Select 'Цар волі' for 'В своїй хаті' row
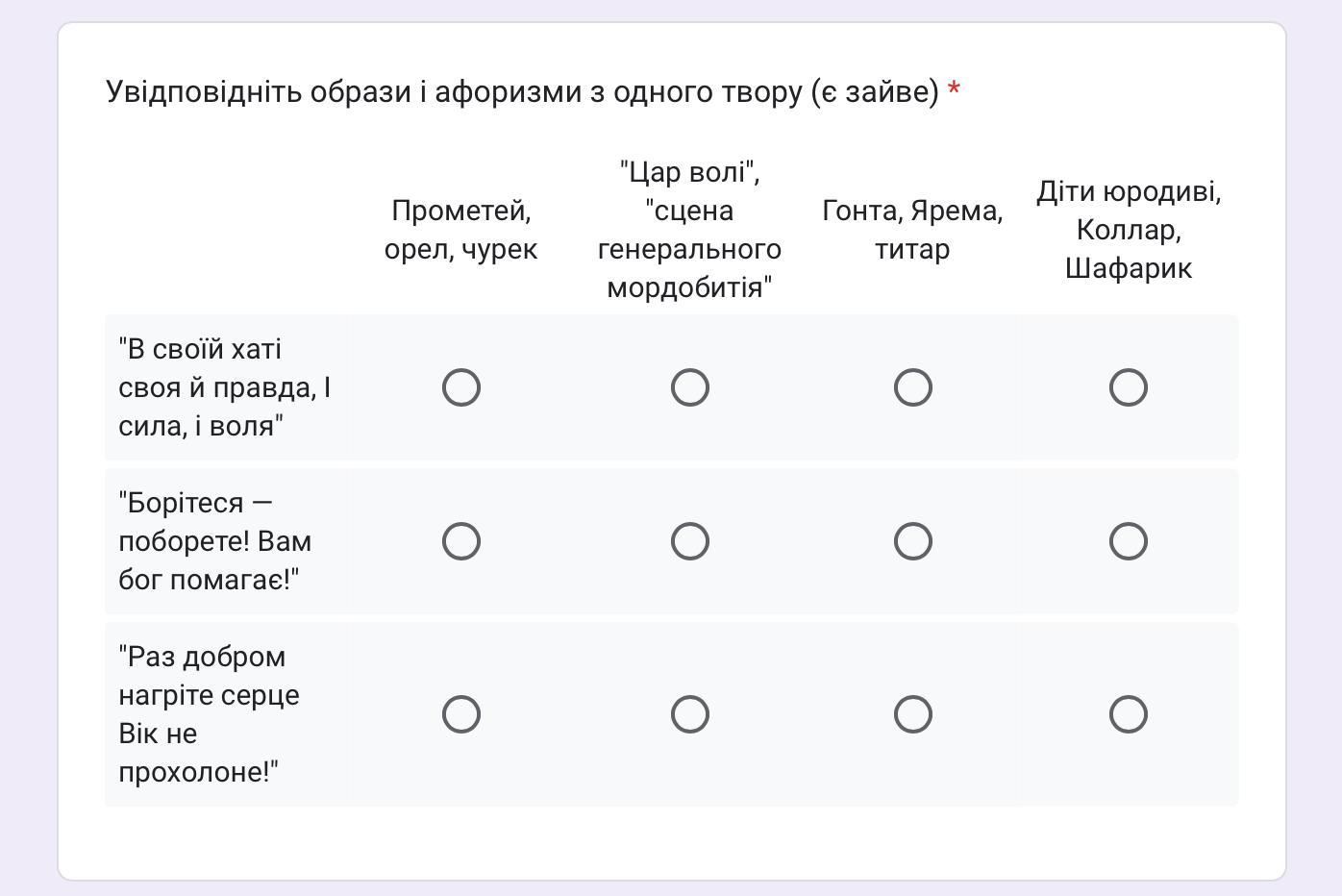Viewport: 1342px width, 896px height. point(690,387)
